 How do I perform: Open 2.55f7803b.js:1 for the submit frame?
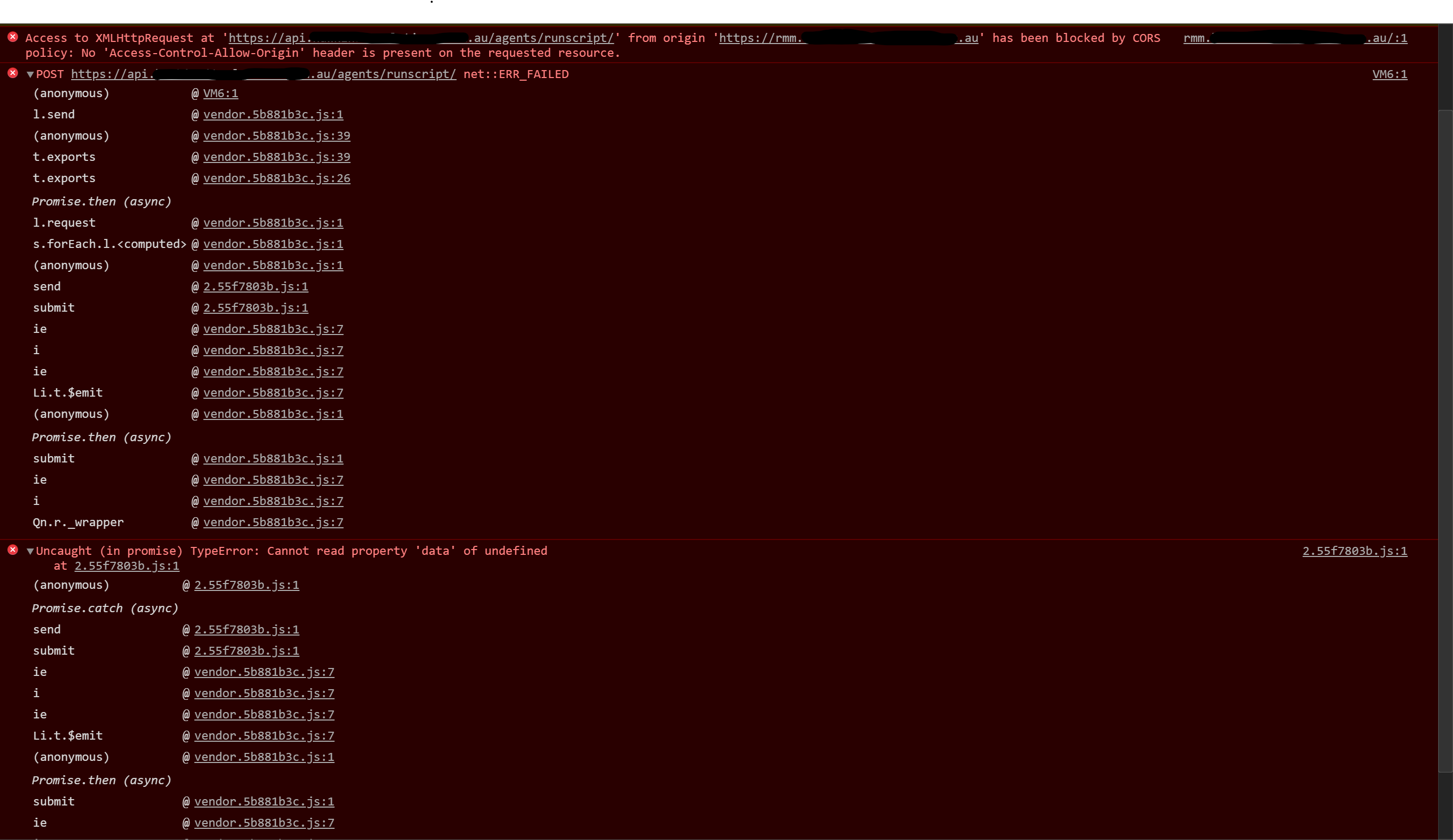(x=255, y=308)
